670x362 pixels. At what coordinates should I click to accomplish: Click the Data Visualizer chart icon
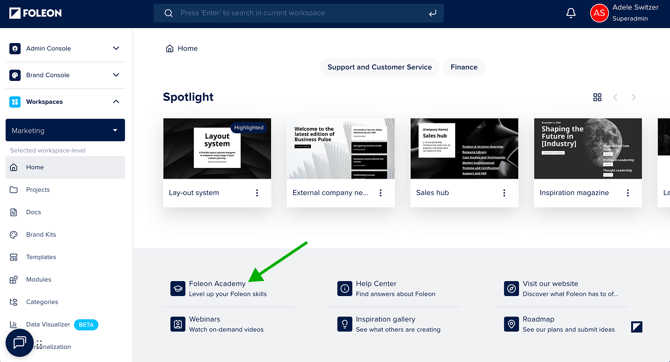coord(14,324)
